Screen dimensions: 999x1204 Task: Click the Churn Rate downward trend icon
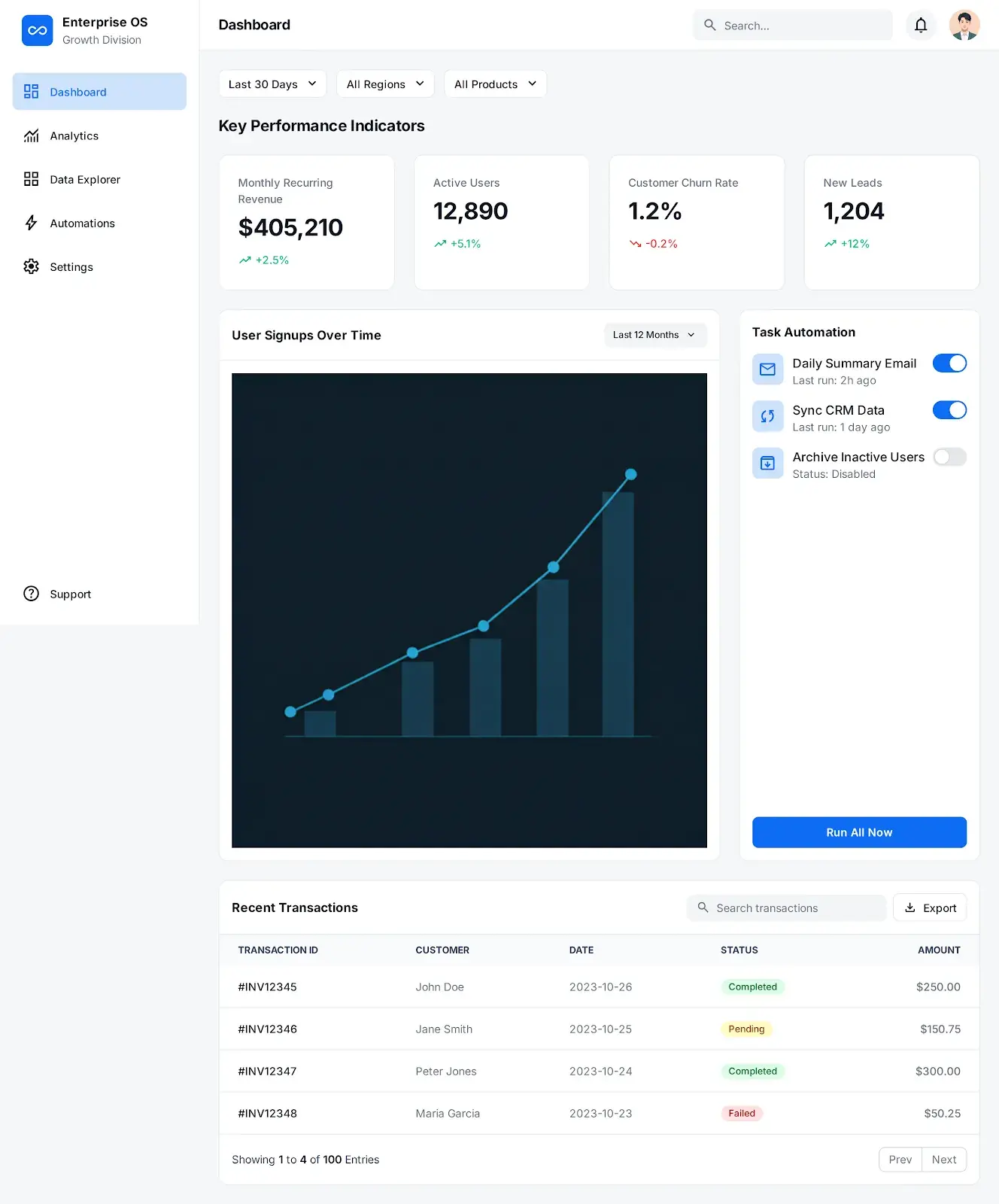tap(635, 244)
